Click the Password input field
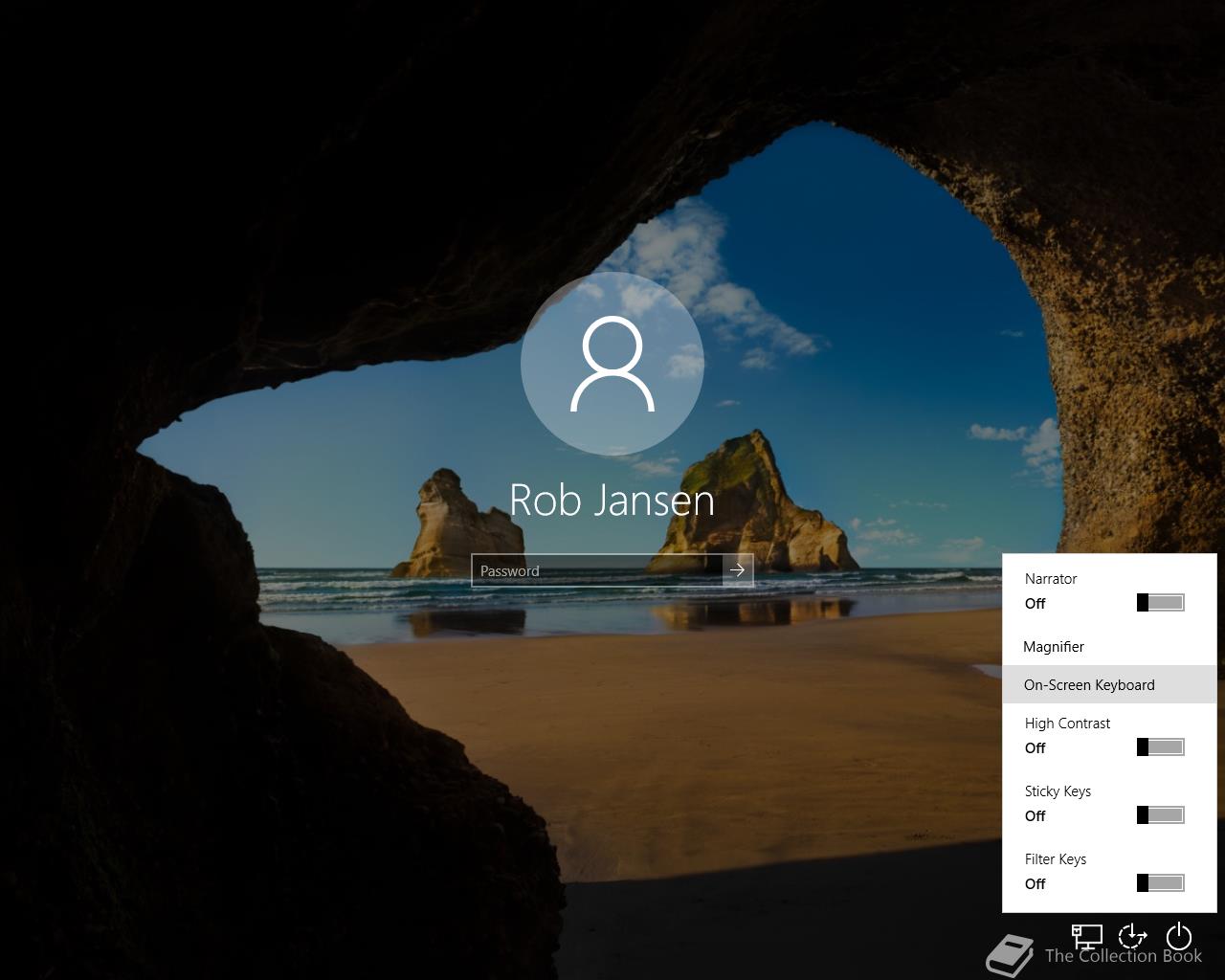 pyautogui.click(x=597, y=570)
